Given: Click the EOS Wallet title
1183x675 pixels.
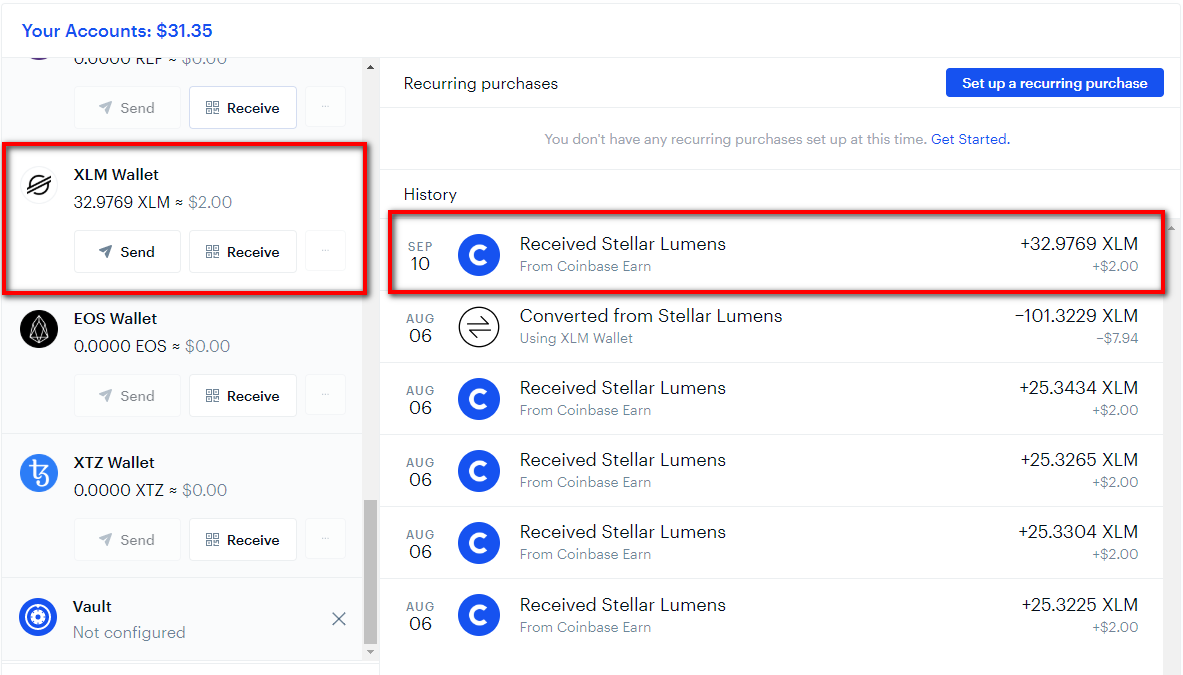Looking at the screenshot, I should 115,318.
